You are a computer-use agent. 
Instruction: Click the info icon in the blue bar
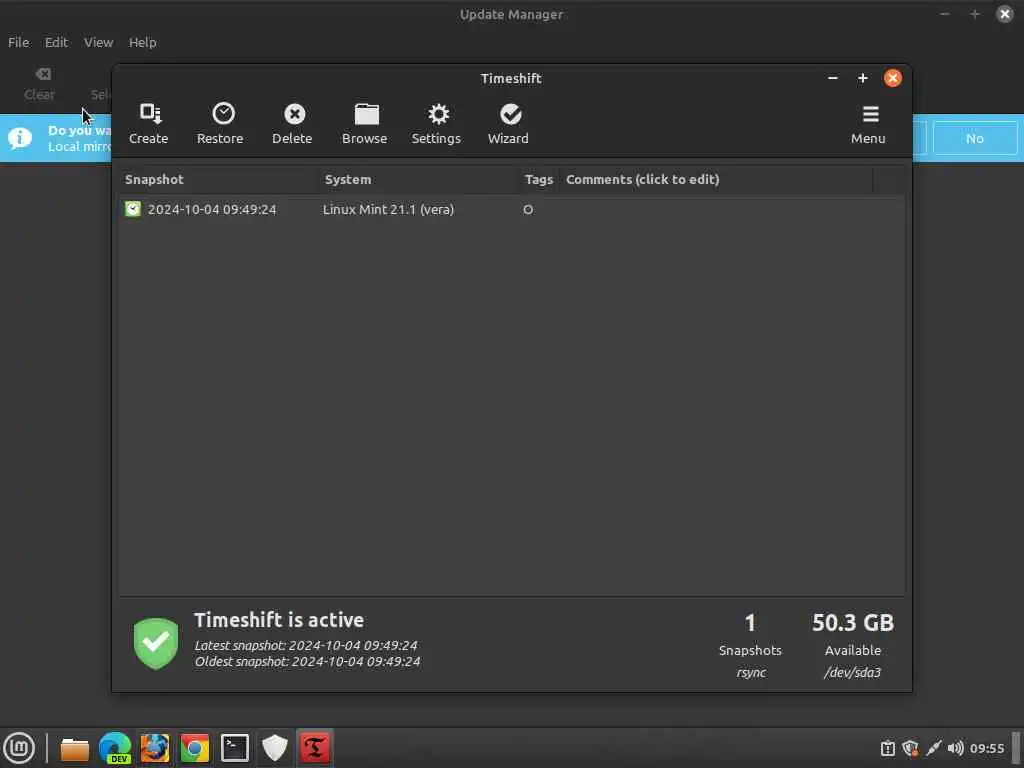coord(20,138)
